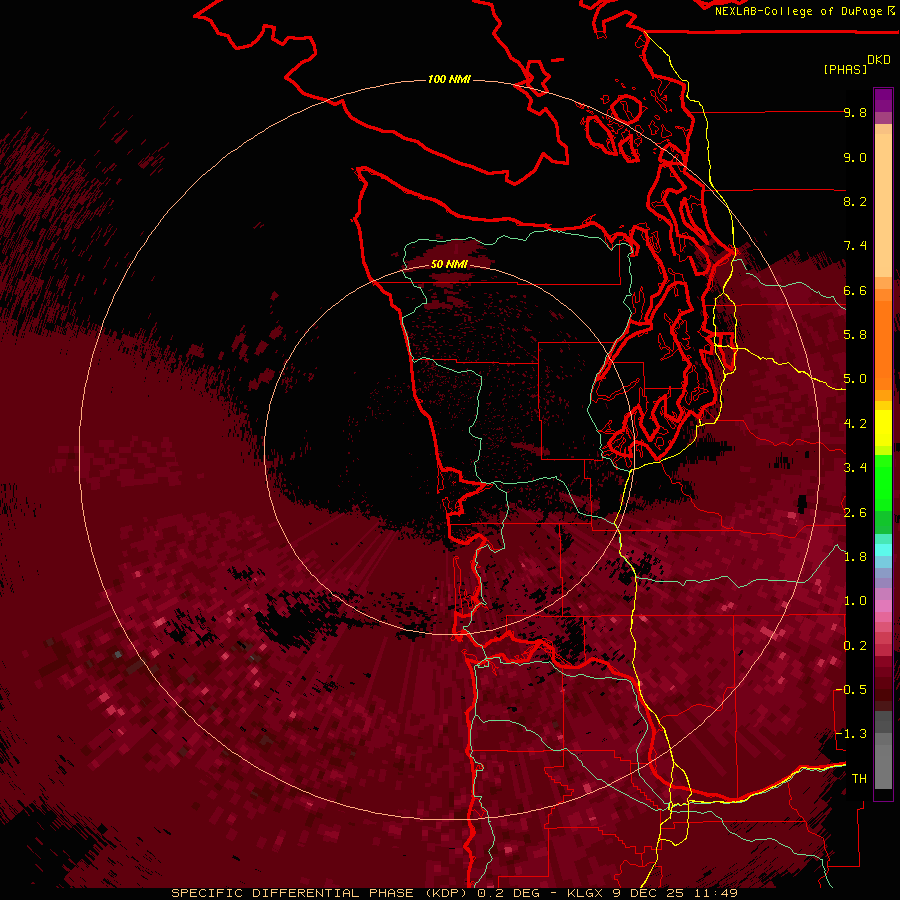Click the 6.6 color scale value
The image size is (900, 900).
point(855,291)
